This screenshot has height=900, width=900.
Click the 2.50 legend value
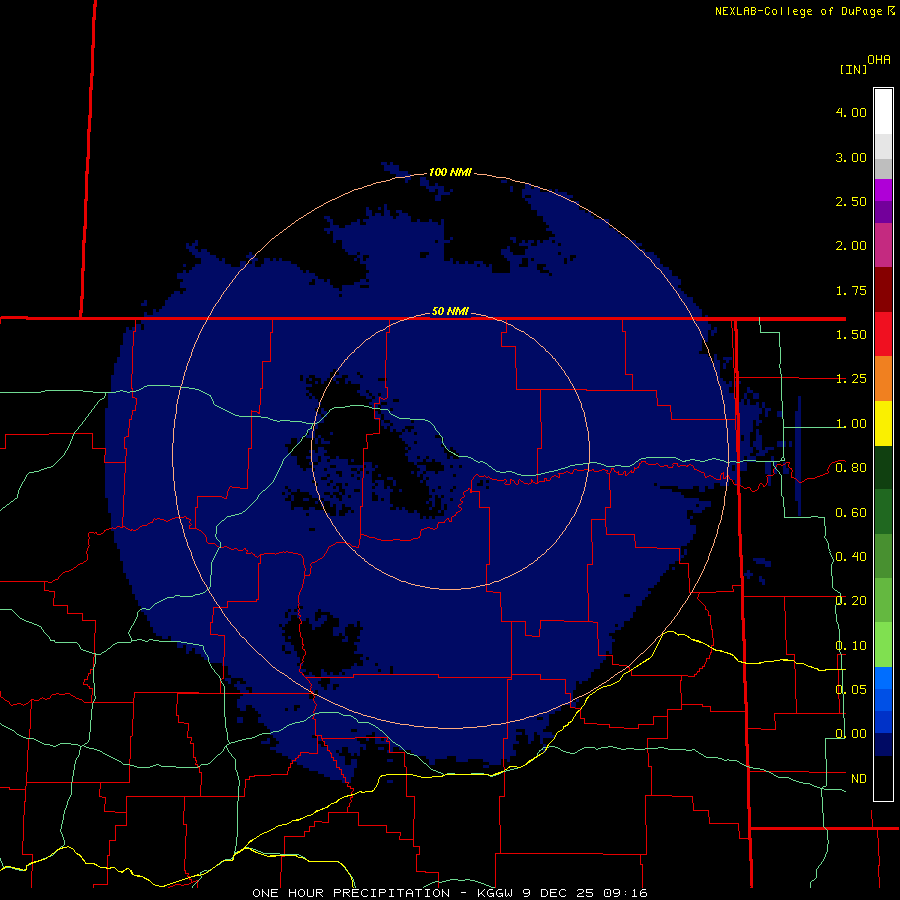[x=851, y=201]
